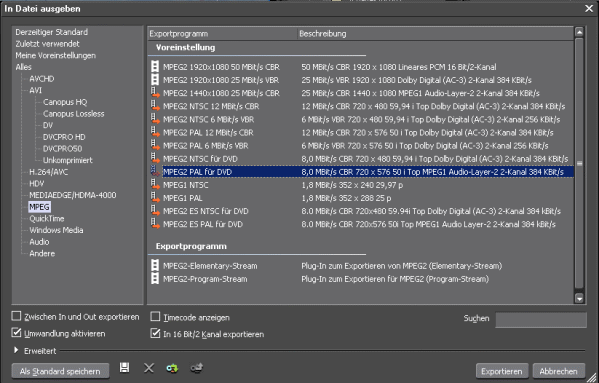This screenshot has width=599, height=383.
Task: Select Canopus Lossless under AVI
Action: (73, 114)
